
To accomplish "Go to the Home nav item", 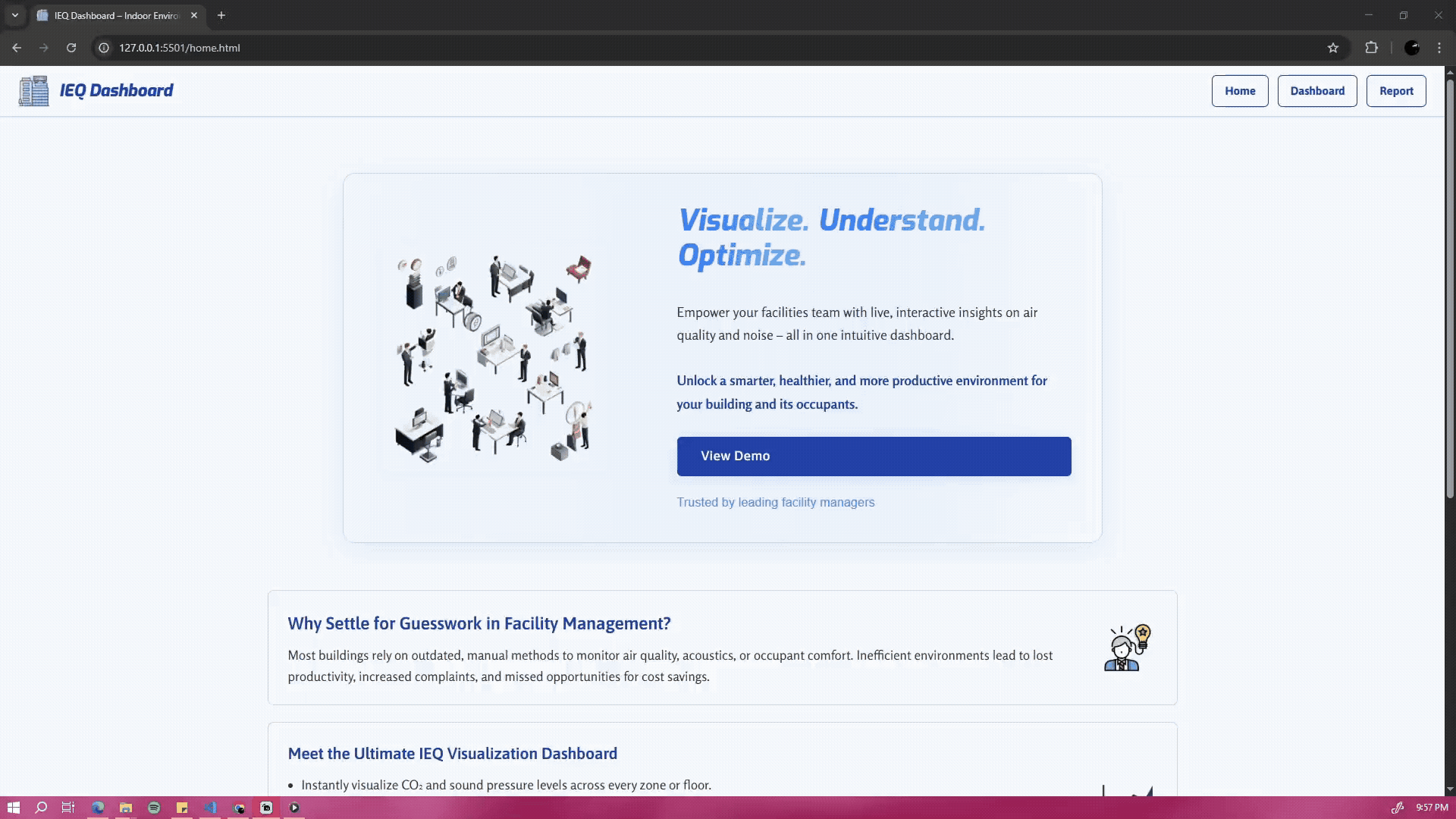I will [x=1239, y=91].
